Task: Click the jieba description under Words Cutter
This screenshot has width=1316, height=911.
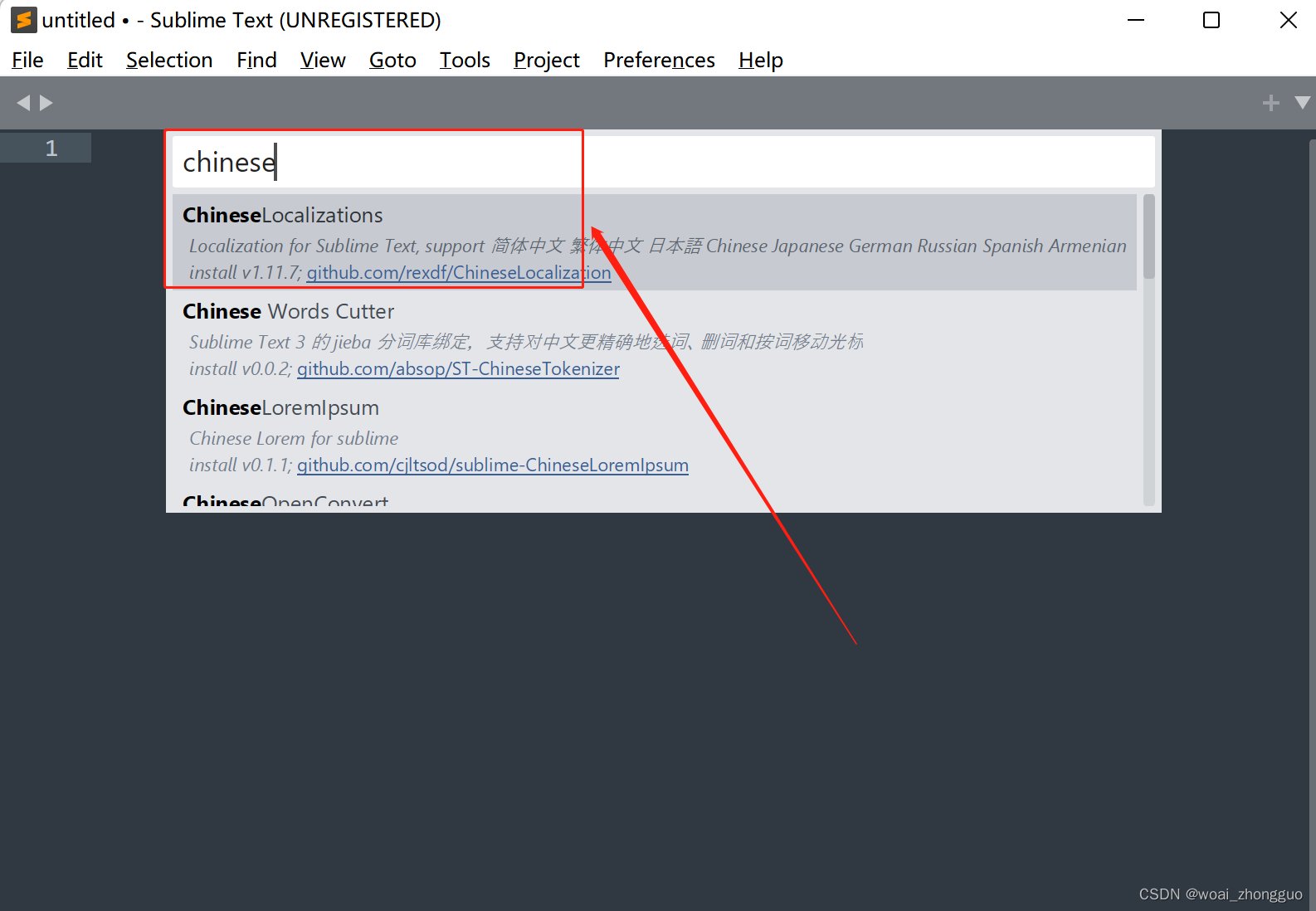Action: click(x=526, y=342)
